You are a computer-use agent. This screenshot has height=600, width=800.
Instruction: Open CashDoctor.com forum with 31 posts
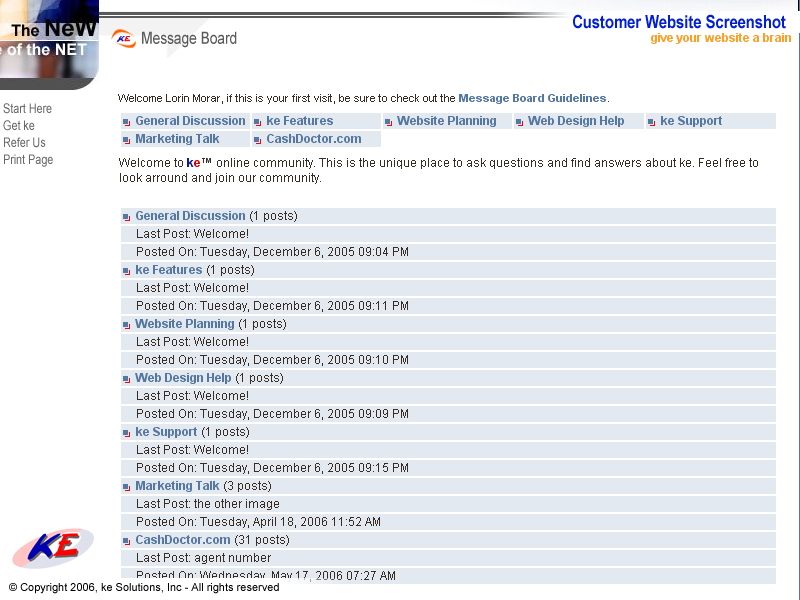pyautogui.click(x=183, y=540)
